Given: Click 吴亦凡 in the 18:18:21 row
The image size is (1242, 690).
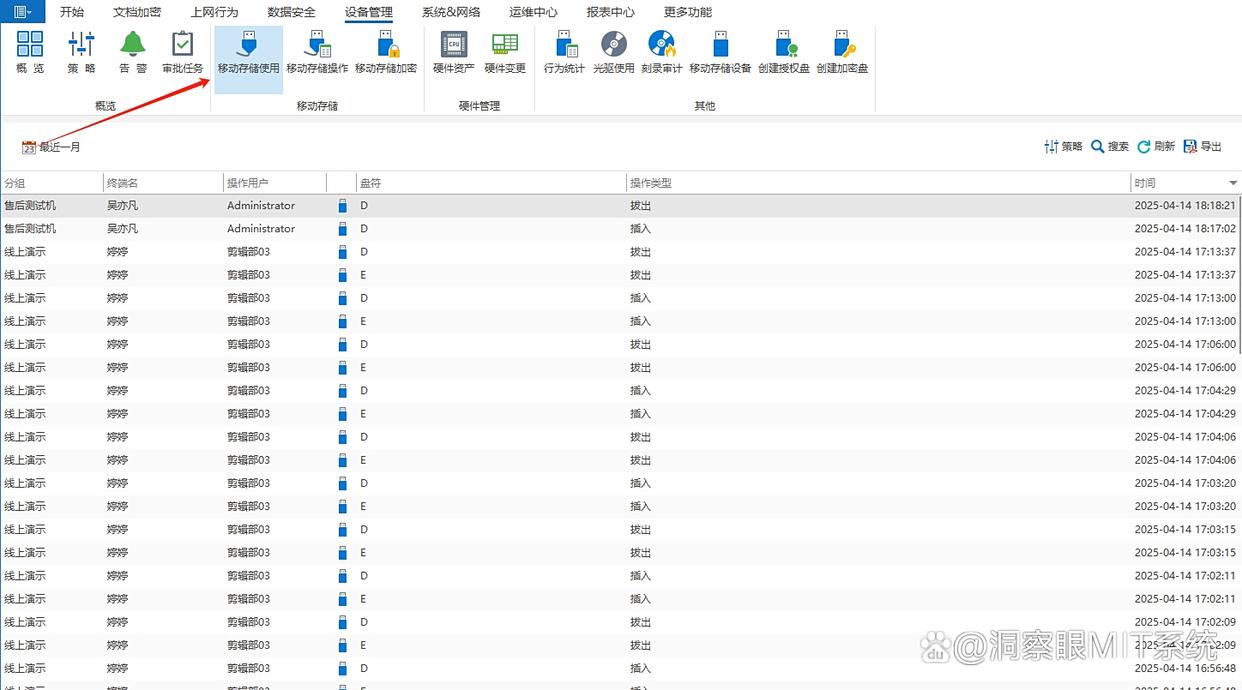Looking at the screenshot, I should [x=122, y=205].
